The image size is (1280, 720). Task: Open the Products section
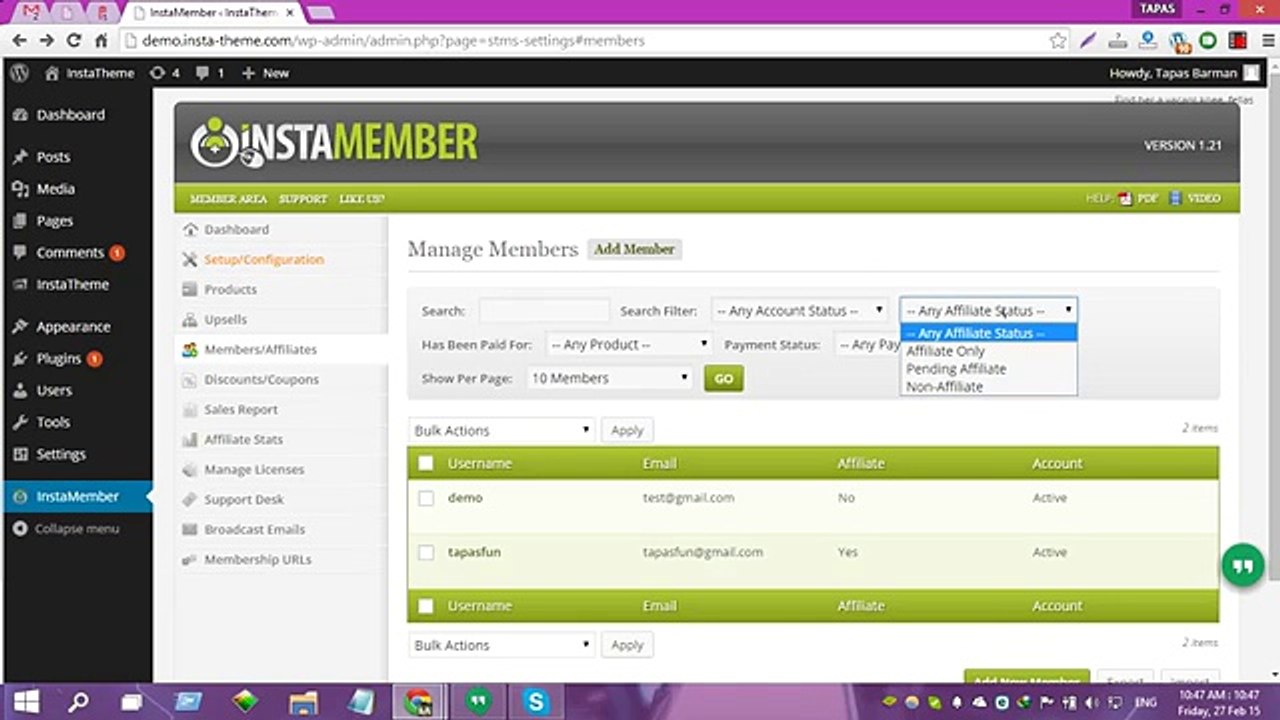pyautogui.click(x=230, y=289)
